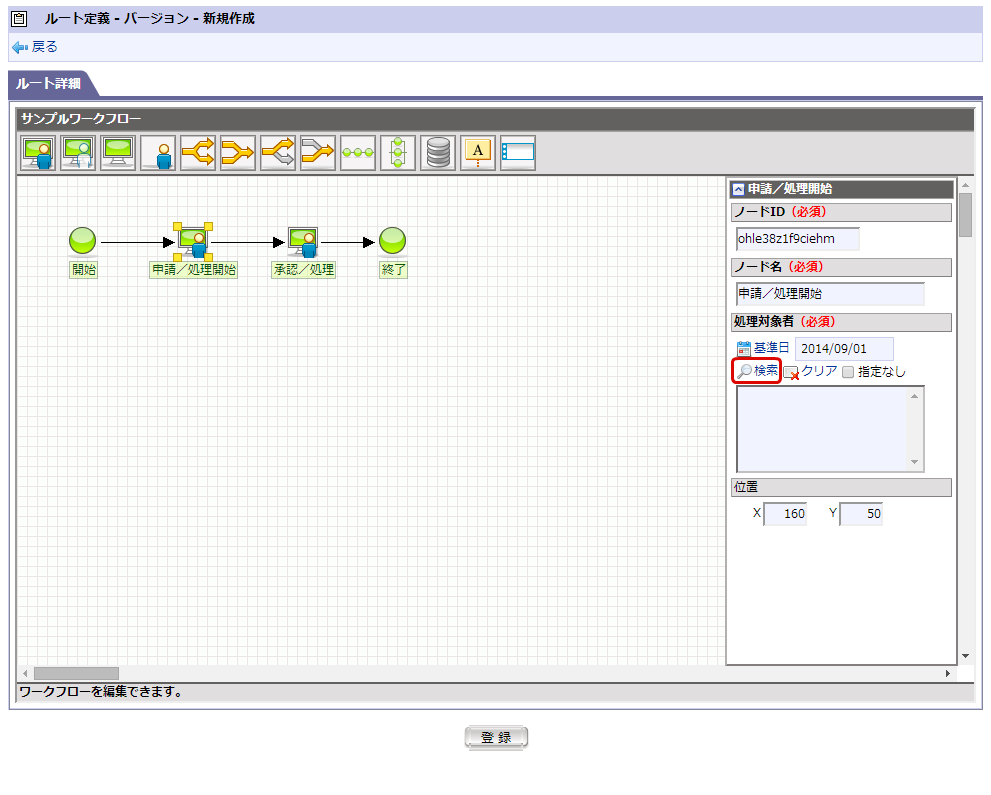The image size is (991, 795).
Task: Select the 承認/処理 node on canvas
Action: tap(303, 242)
